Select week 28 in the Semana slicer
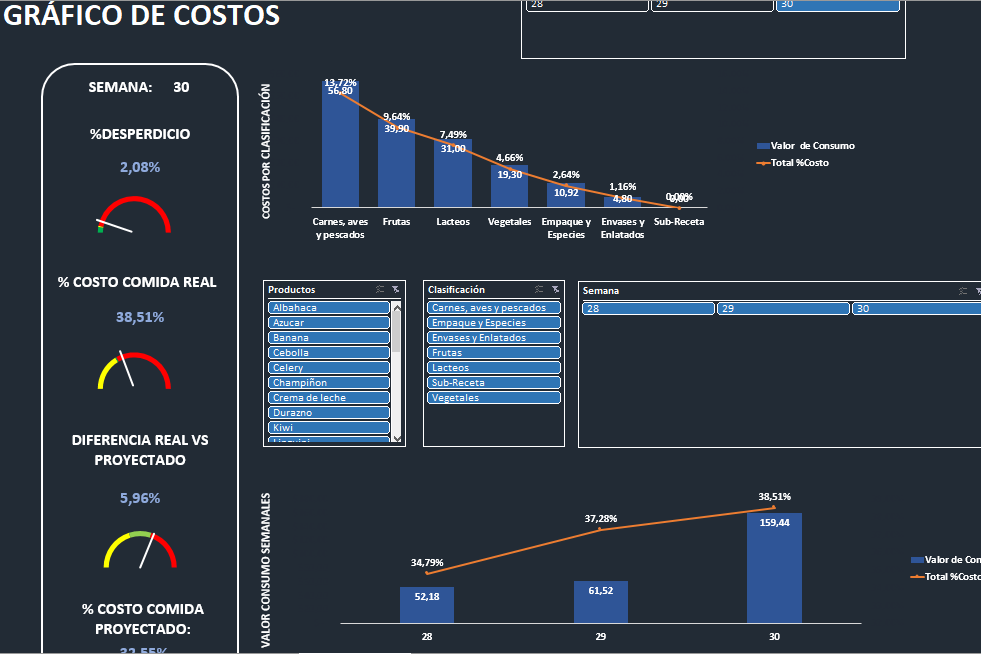The width and height of the screenshot is (981, 654). point(648,309)
